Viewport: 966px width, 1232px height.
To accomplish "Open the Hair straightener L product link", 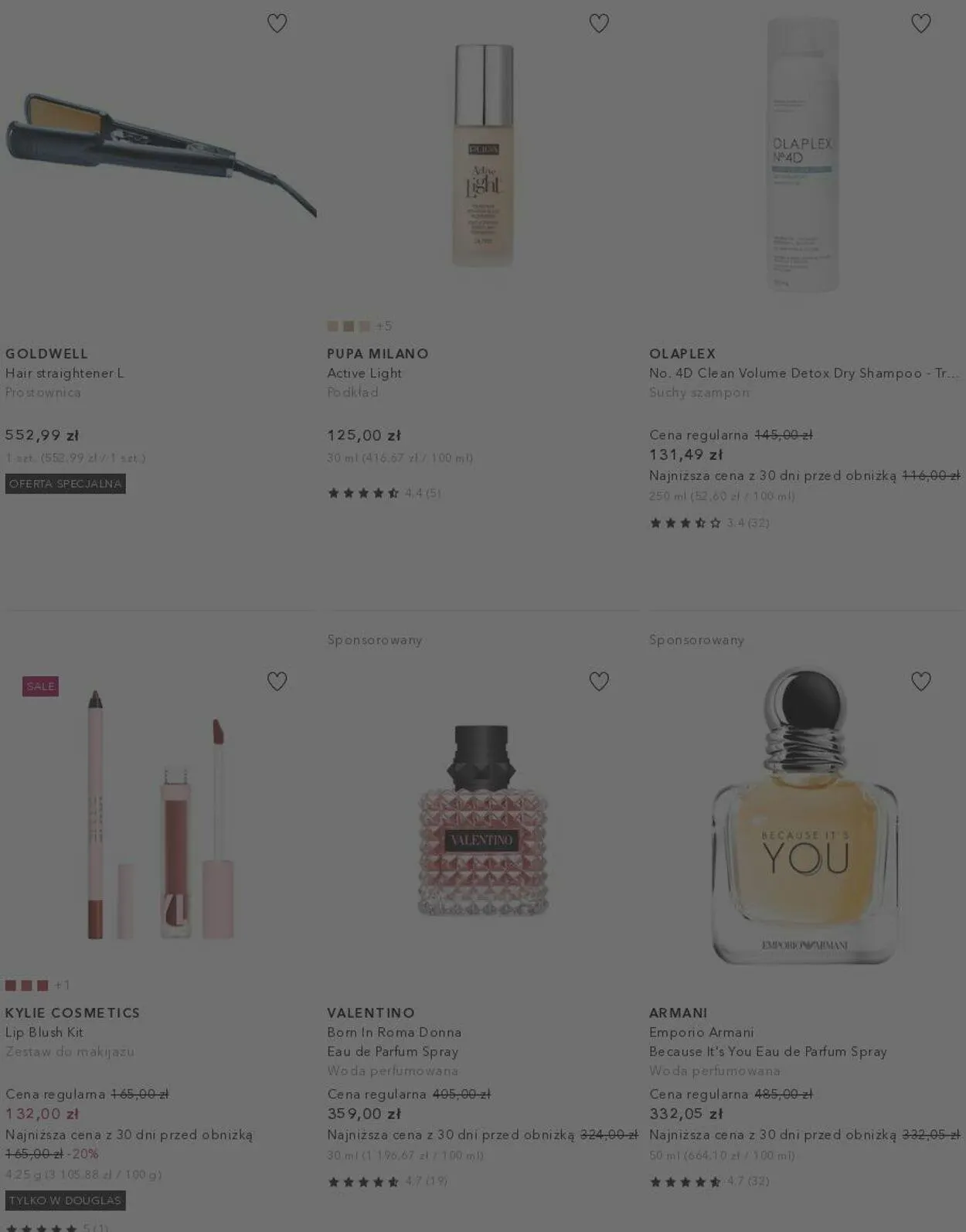I will click(x=65, y=373).
